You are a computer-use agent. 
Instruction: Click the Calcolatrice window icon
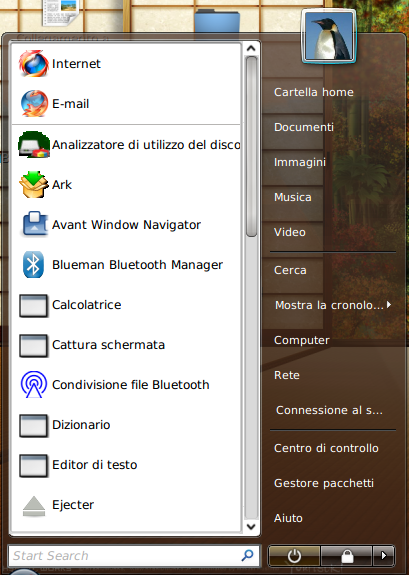point(33,305)
